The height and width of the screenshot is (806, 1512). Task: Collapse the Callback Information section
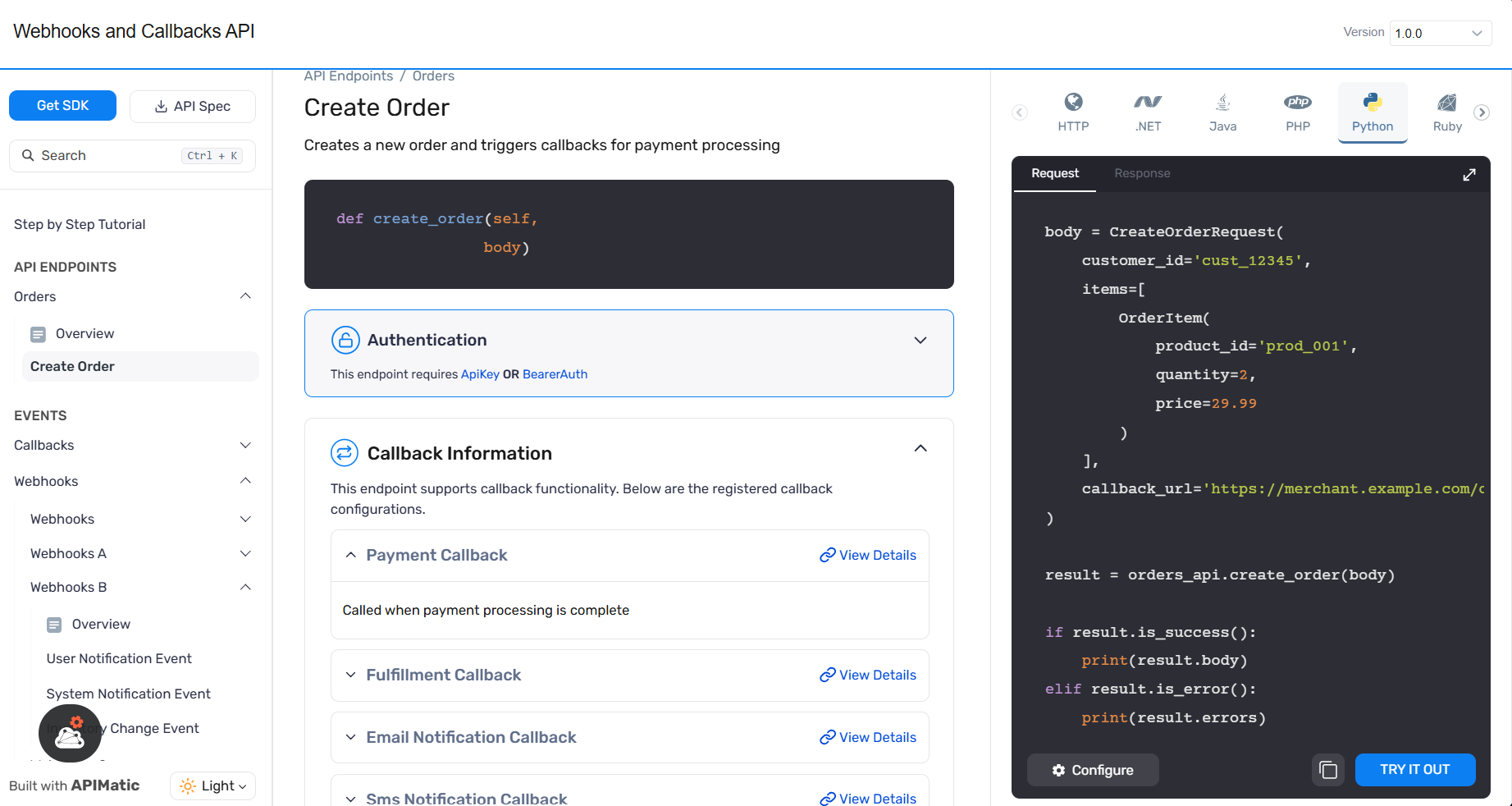920,448
